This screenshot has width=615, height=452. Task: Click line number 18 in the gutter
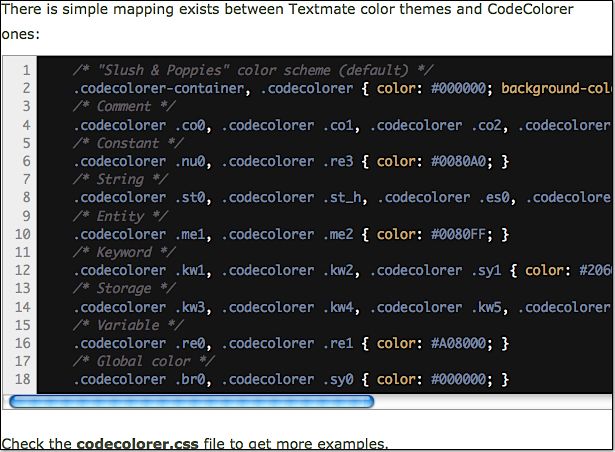[x=23, y=379]
